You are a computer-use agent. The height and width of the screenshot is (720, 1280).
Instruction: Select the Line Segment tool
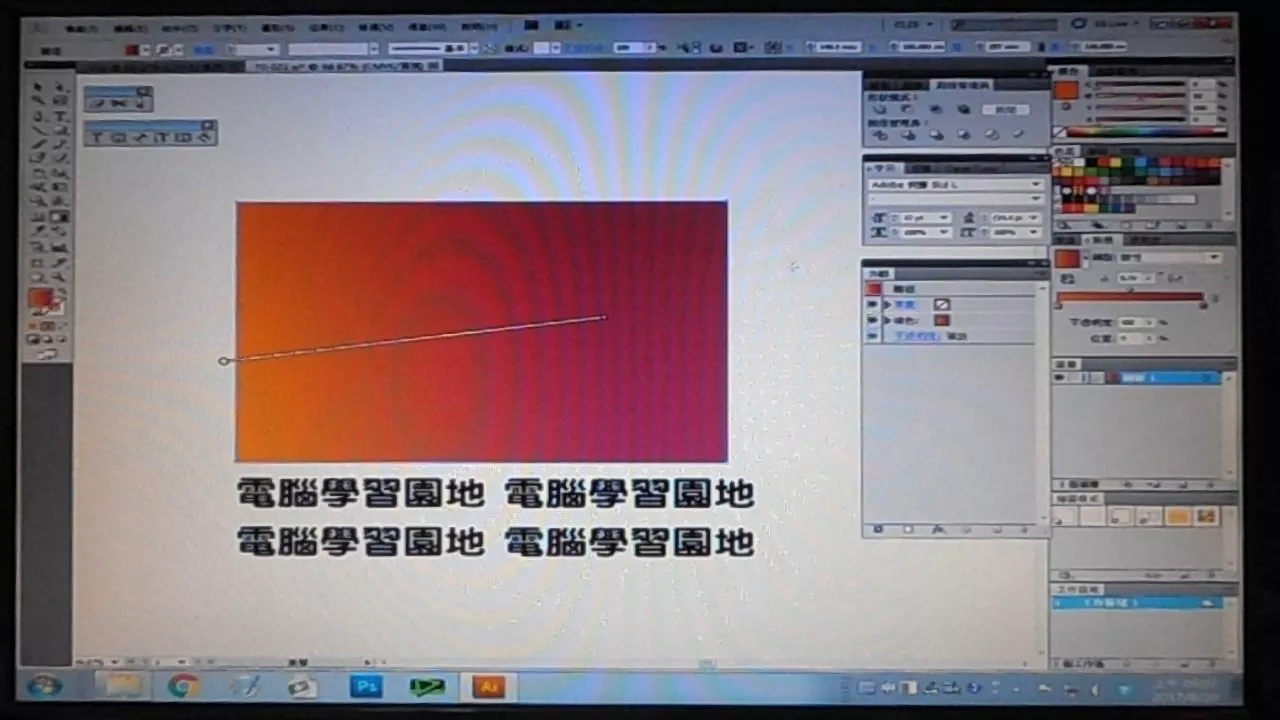coord(39,130)
